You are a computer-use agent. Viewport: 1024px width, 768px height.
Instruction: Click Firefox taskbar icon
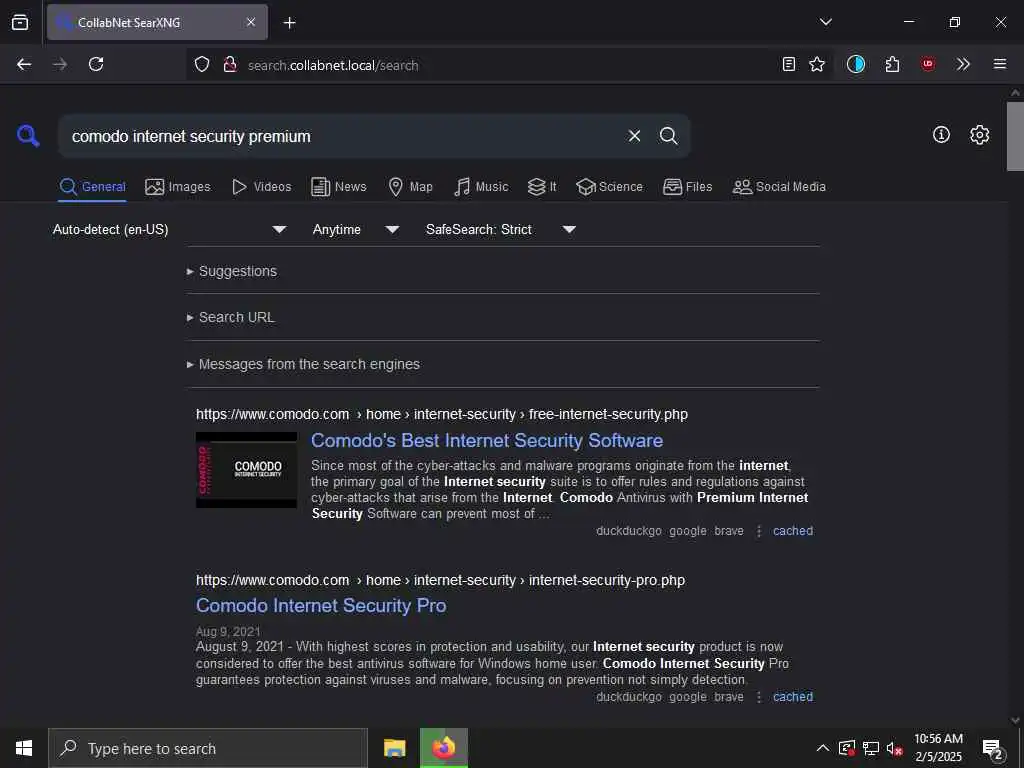[x=444, y=748]
